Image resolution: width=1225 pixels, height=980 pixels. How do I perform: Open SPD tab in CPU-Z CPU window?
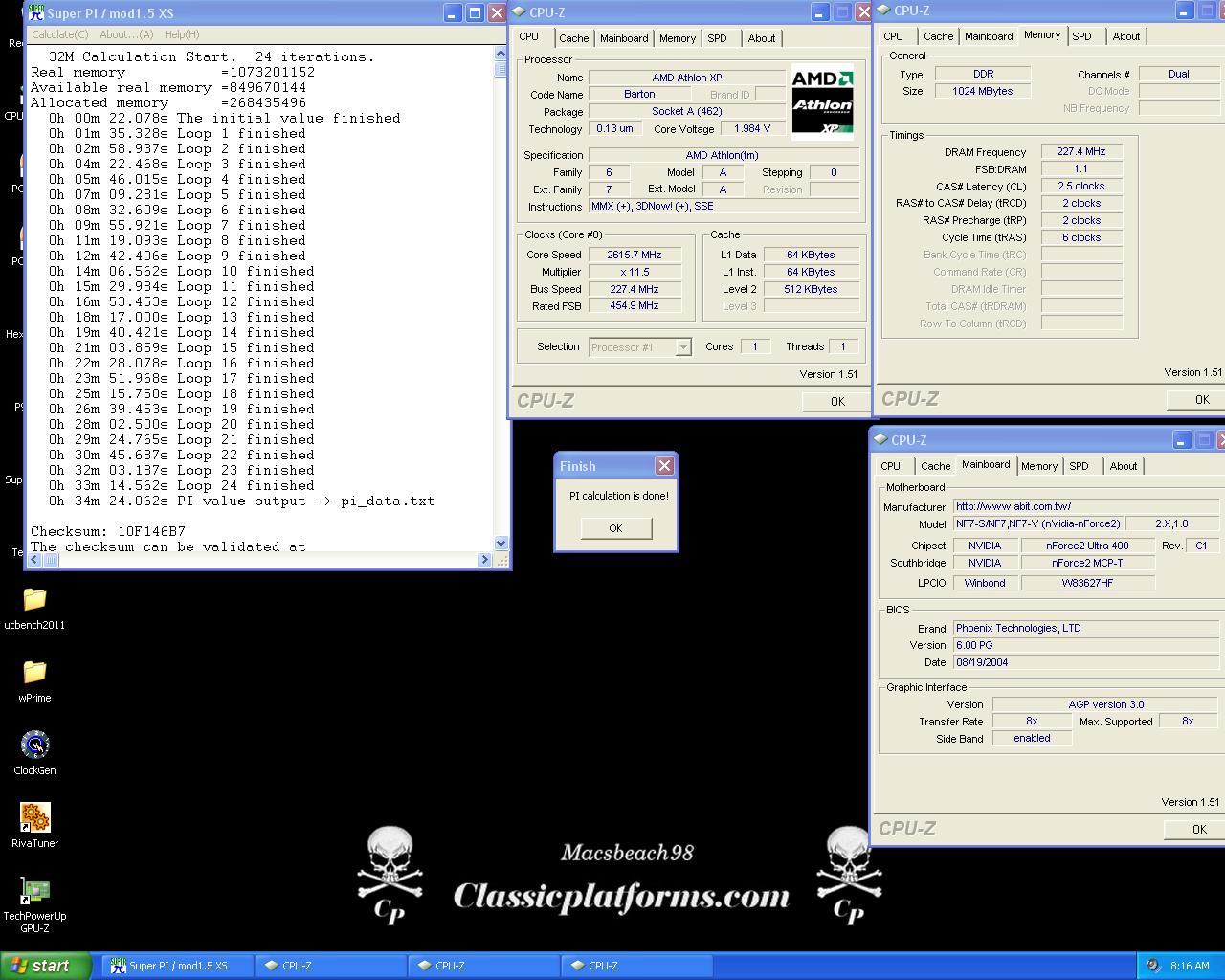click(717, 38)
